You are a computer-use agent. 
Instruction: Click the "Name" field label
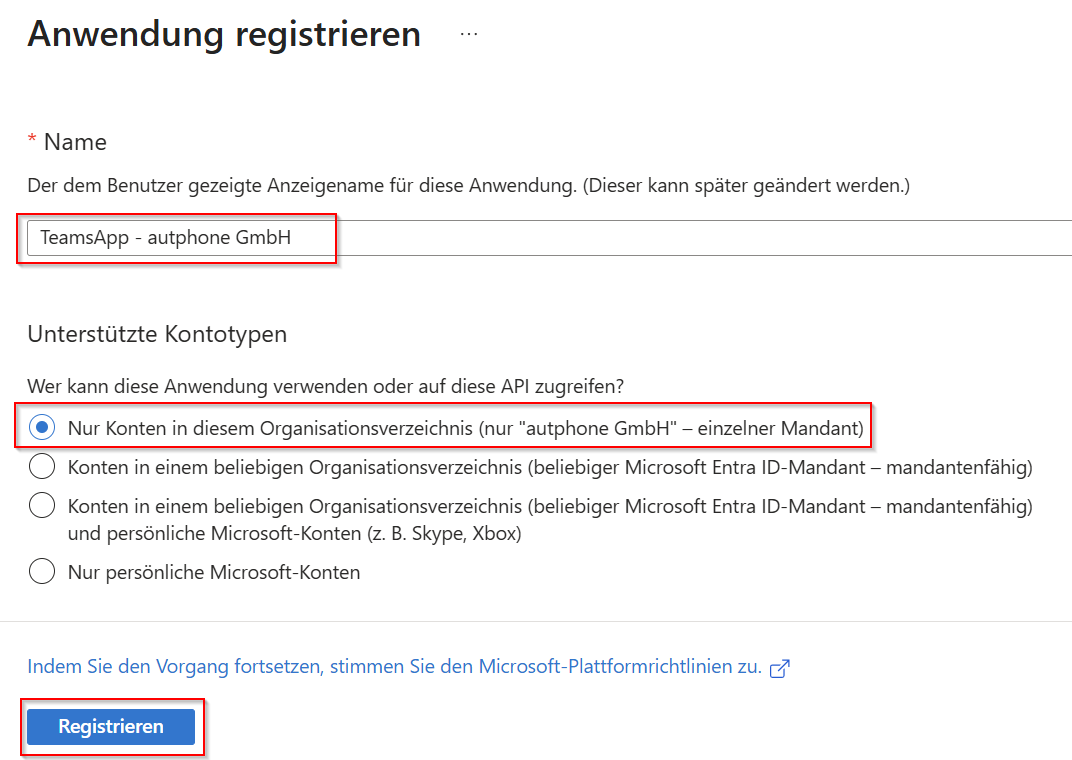[75, 141]
